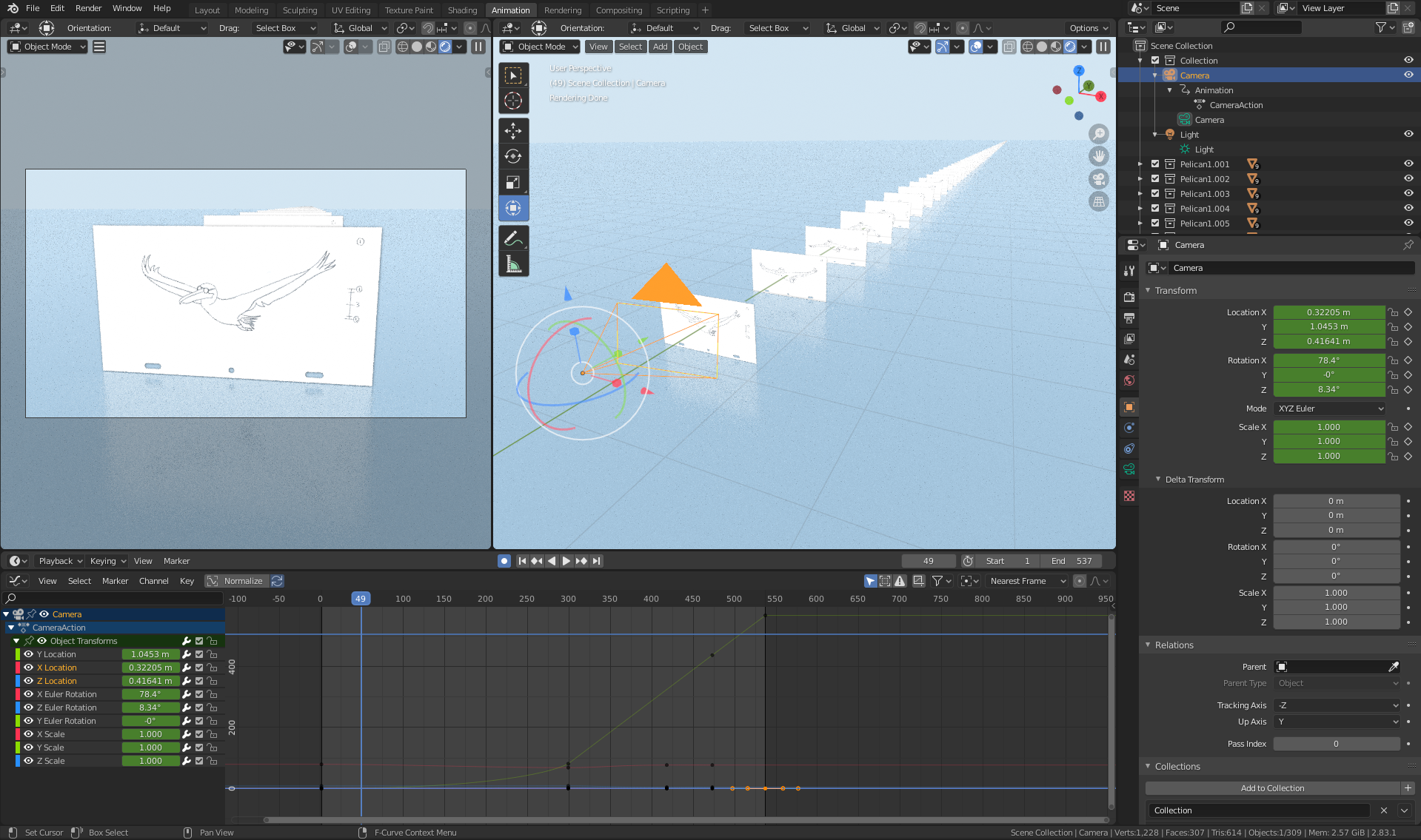Toggle visibility of the Y Location curve
The height and width of the screenshot is (840, 1421).
(x=28, y=654)
